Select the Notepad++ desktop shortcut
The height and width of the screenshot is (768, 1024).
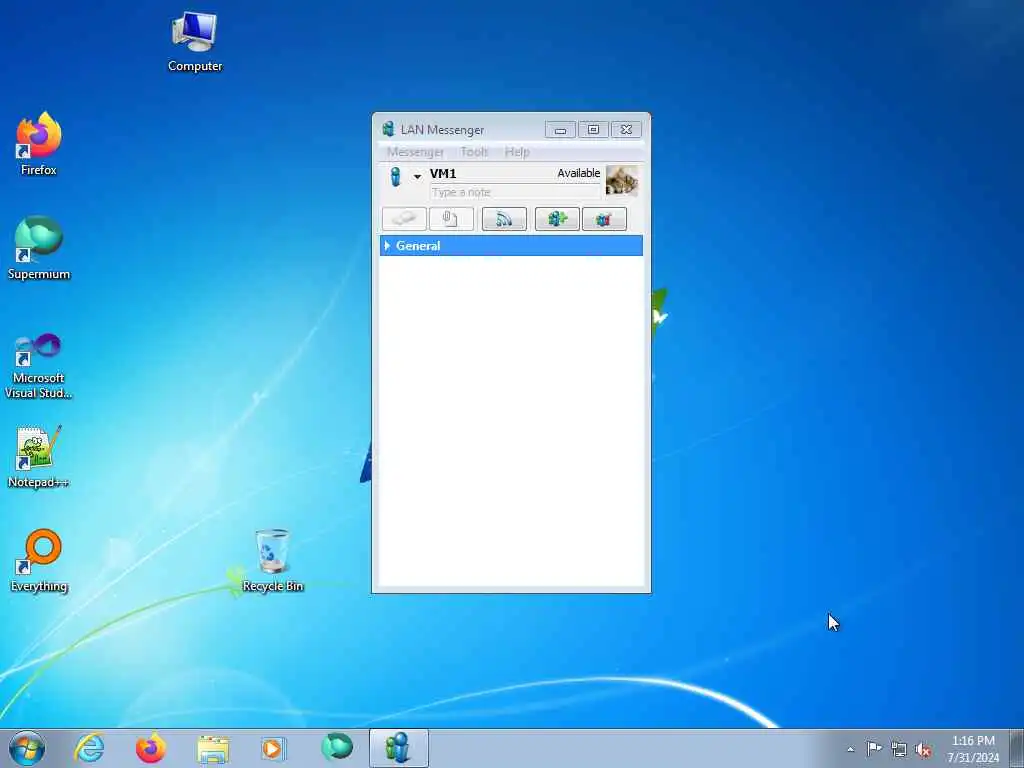click(x=39, y=456)
